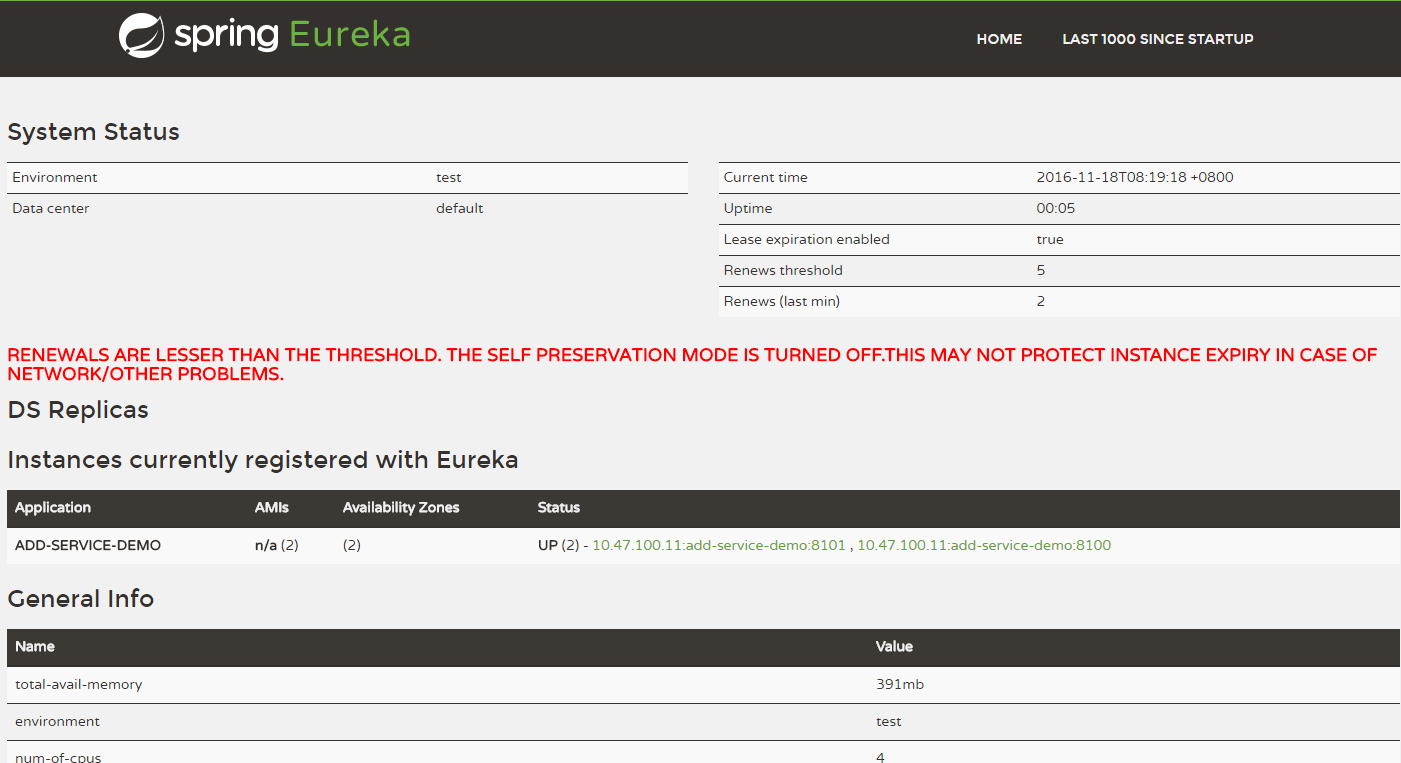Open instance link add-service-demo:8100
The image size is (1401, 763).
click(x=984, y=545)
